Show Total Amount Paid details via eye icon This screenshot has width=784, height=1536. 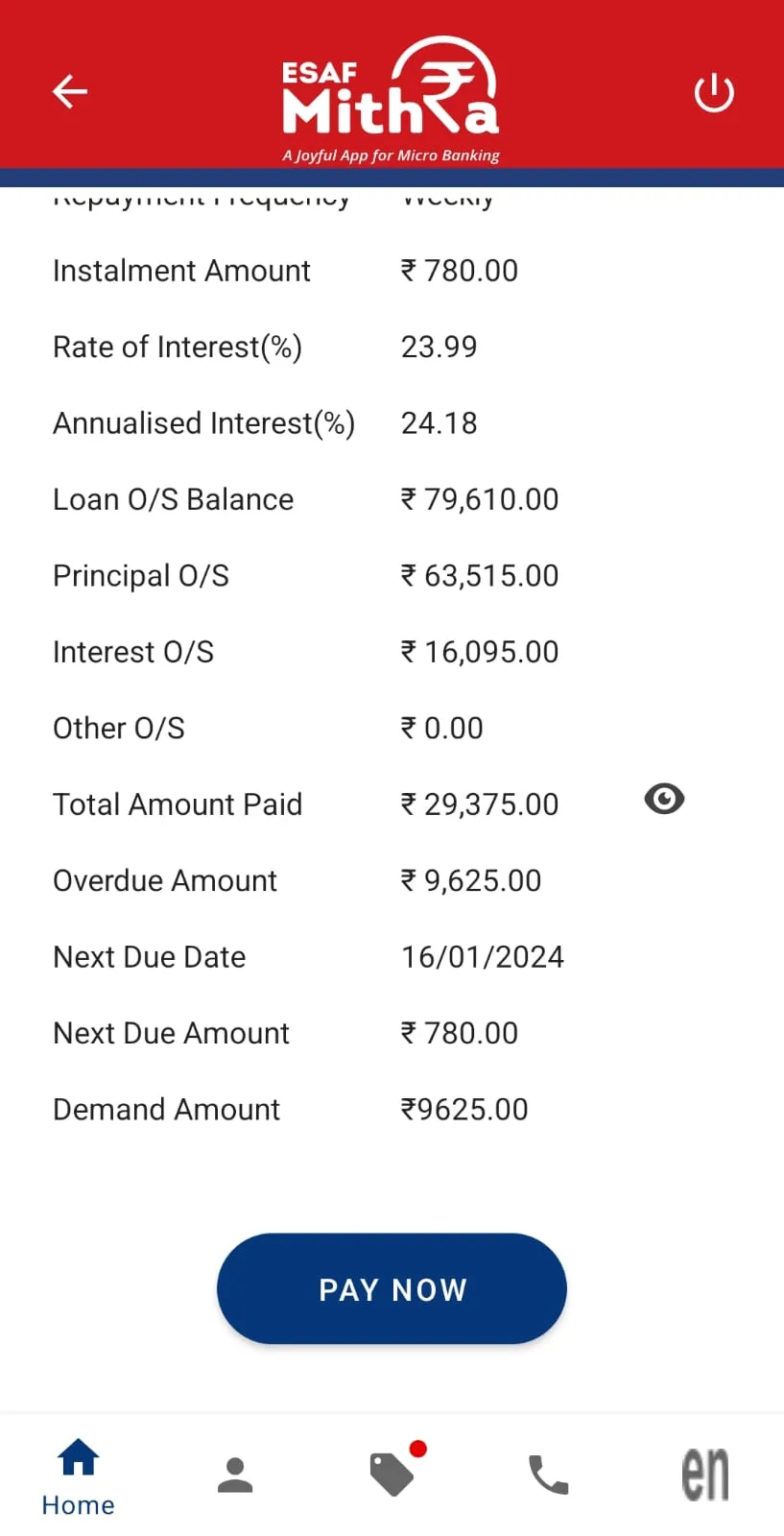click(x=664, y=799)
